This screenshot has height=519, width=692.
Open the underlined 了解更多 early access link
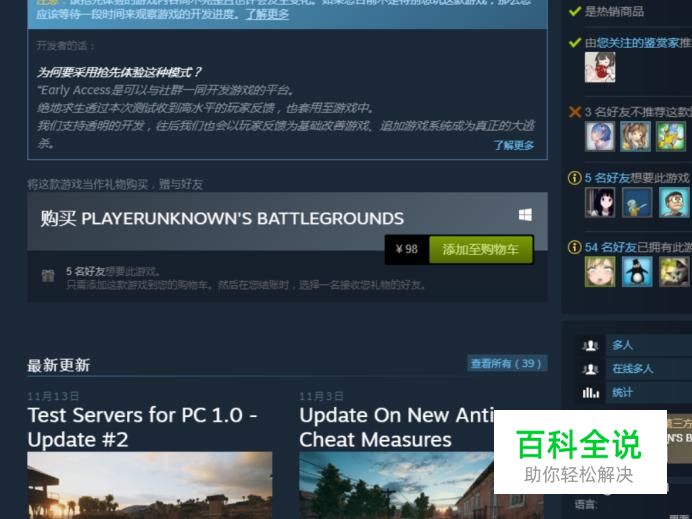point(267,14)
